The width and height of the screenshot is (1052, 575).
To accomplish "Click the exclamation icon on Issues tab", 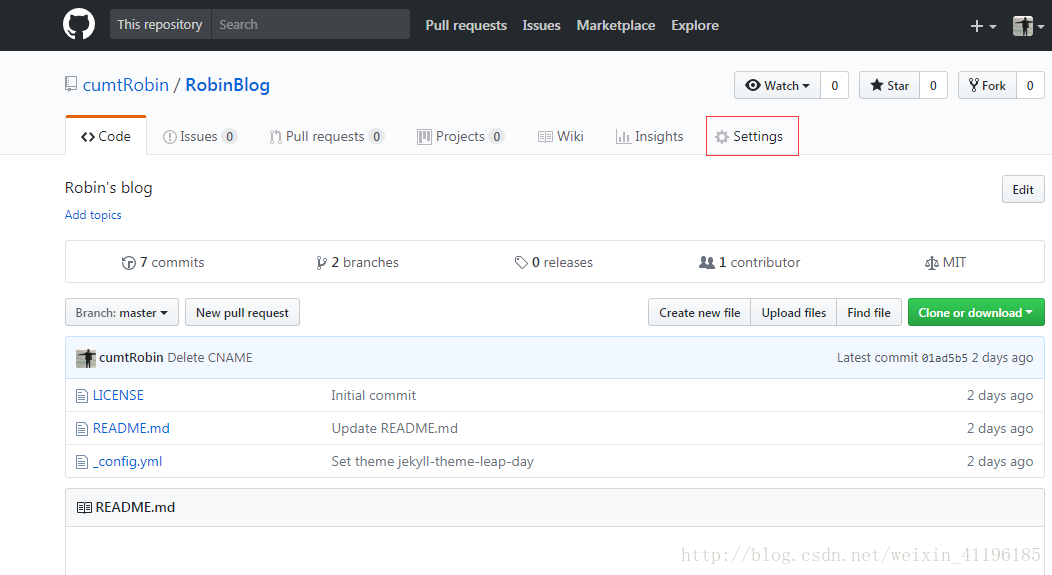I will 170,137.
